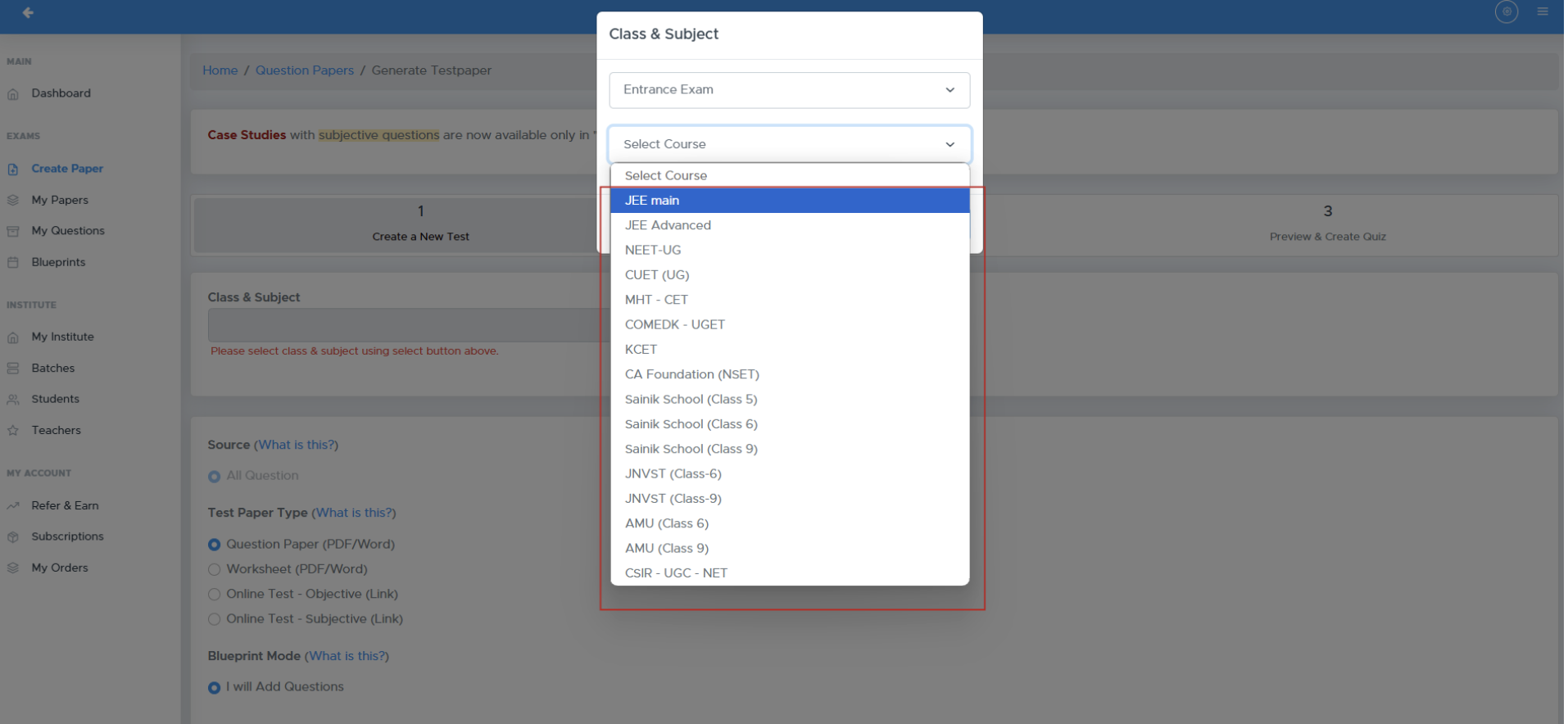This screenshot has width=1568, height=724.
Task: Open Blueprint Mode What is this? link
Action: [x=347, y=656]
